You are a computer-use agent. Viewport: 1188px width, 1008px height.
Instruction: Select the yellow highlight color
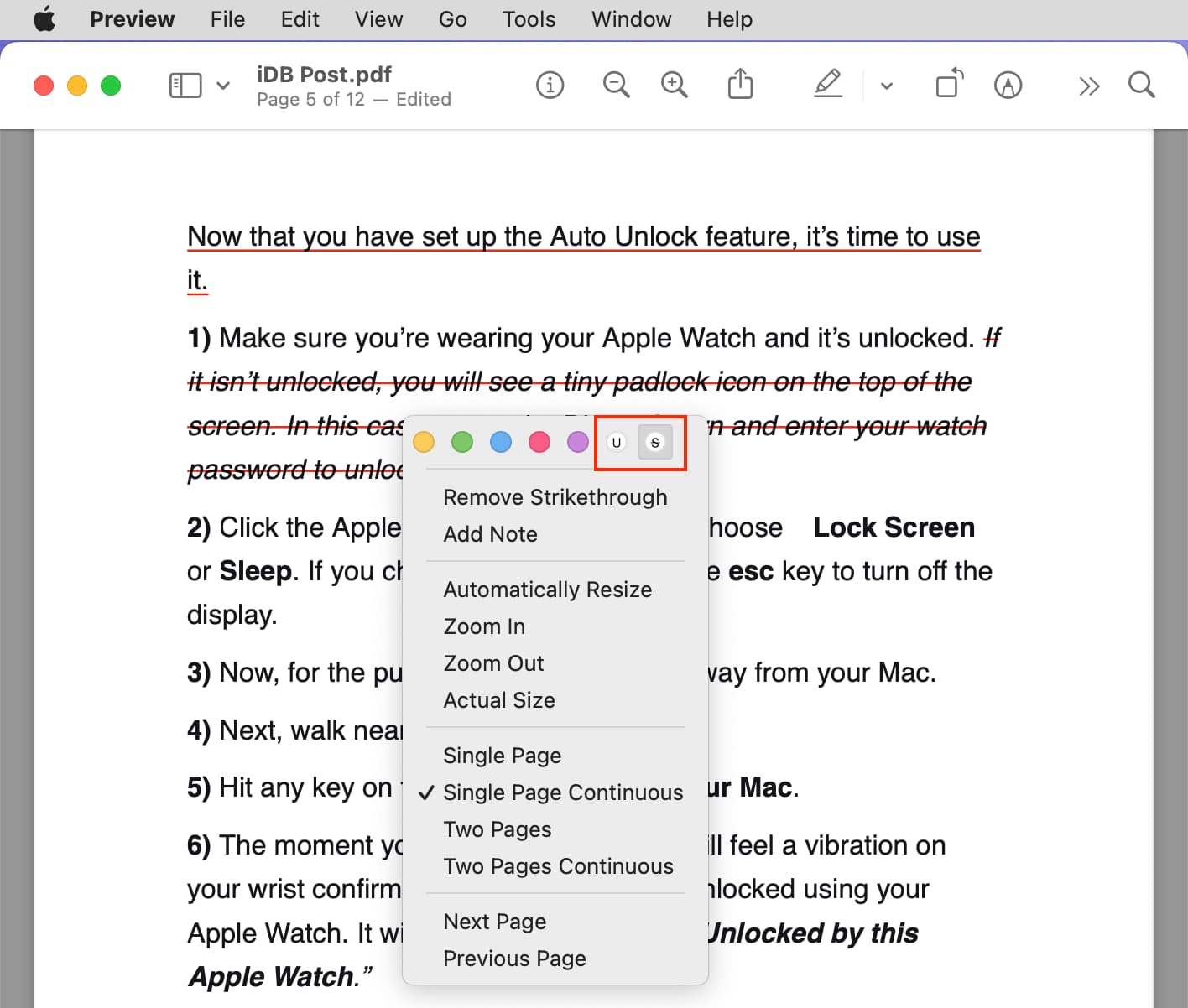(424, 442)
